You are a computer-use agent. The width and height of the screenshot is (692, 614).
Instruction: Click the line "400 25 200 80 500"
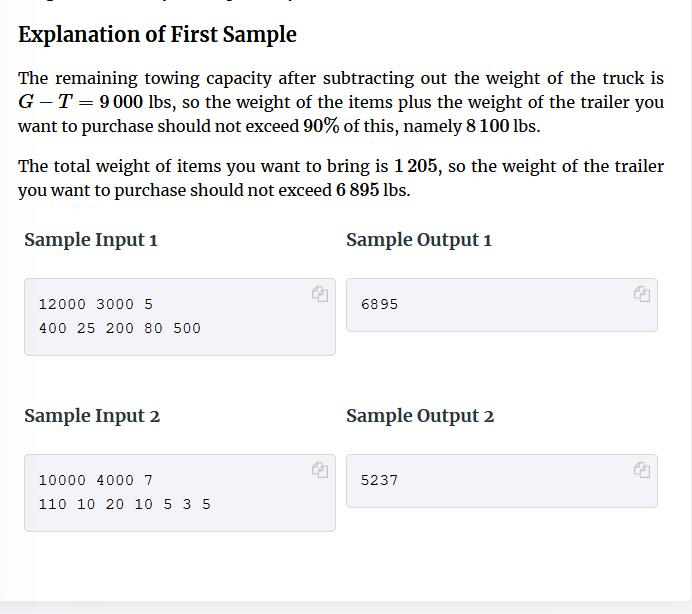pos(120,328)
